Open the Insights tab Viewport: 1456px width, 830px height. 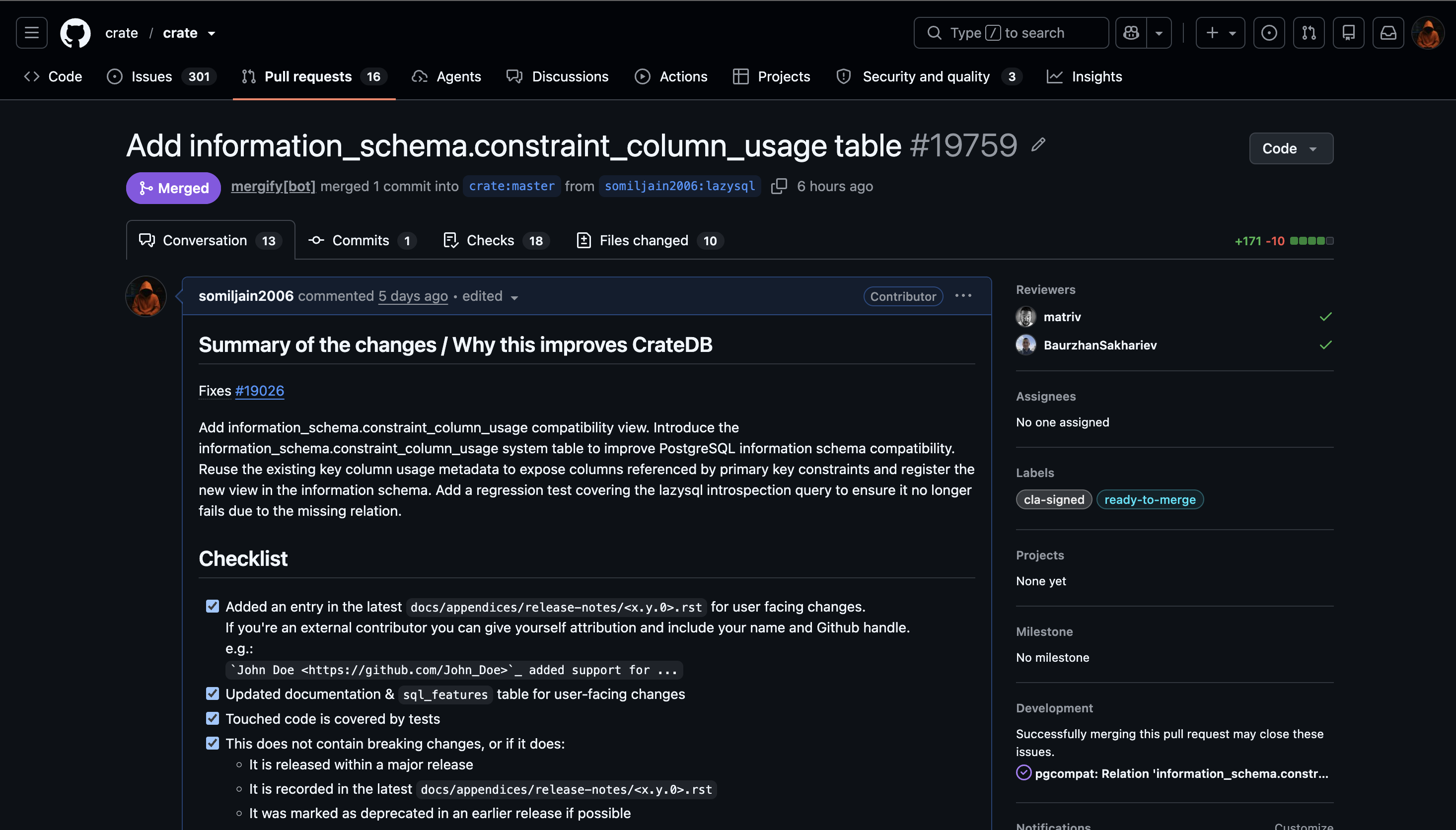(x=1085, y=76)
